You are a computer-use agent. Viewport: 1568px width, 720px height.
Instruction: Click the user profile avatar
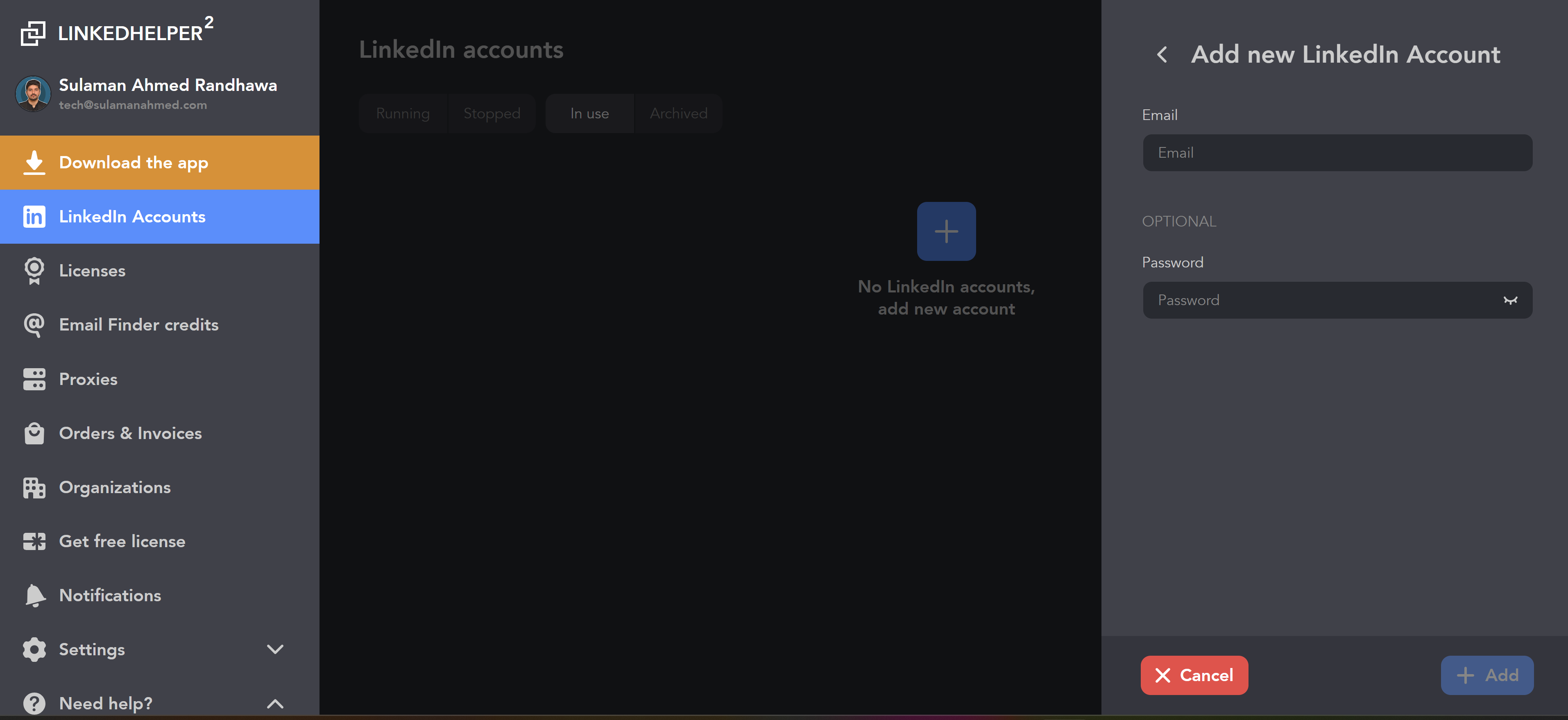(x=33, y=94)
